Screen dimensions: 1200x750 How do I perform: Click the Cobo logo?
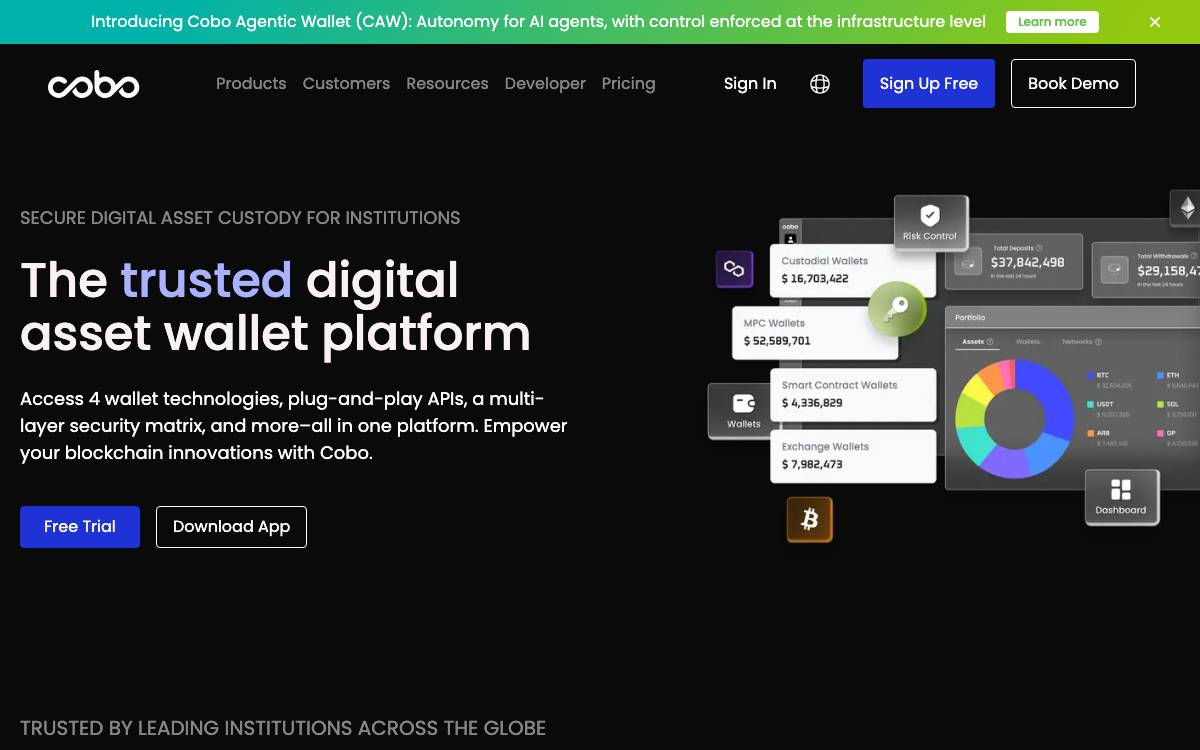tap(93, 86)
